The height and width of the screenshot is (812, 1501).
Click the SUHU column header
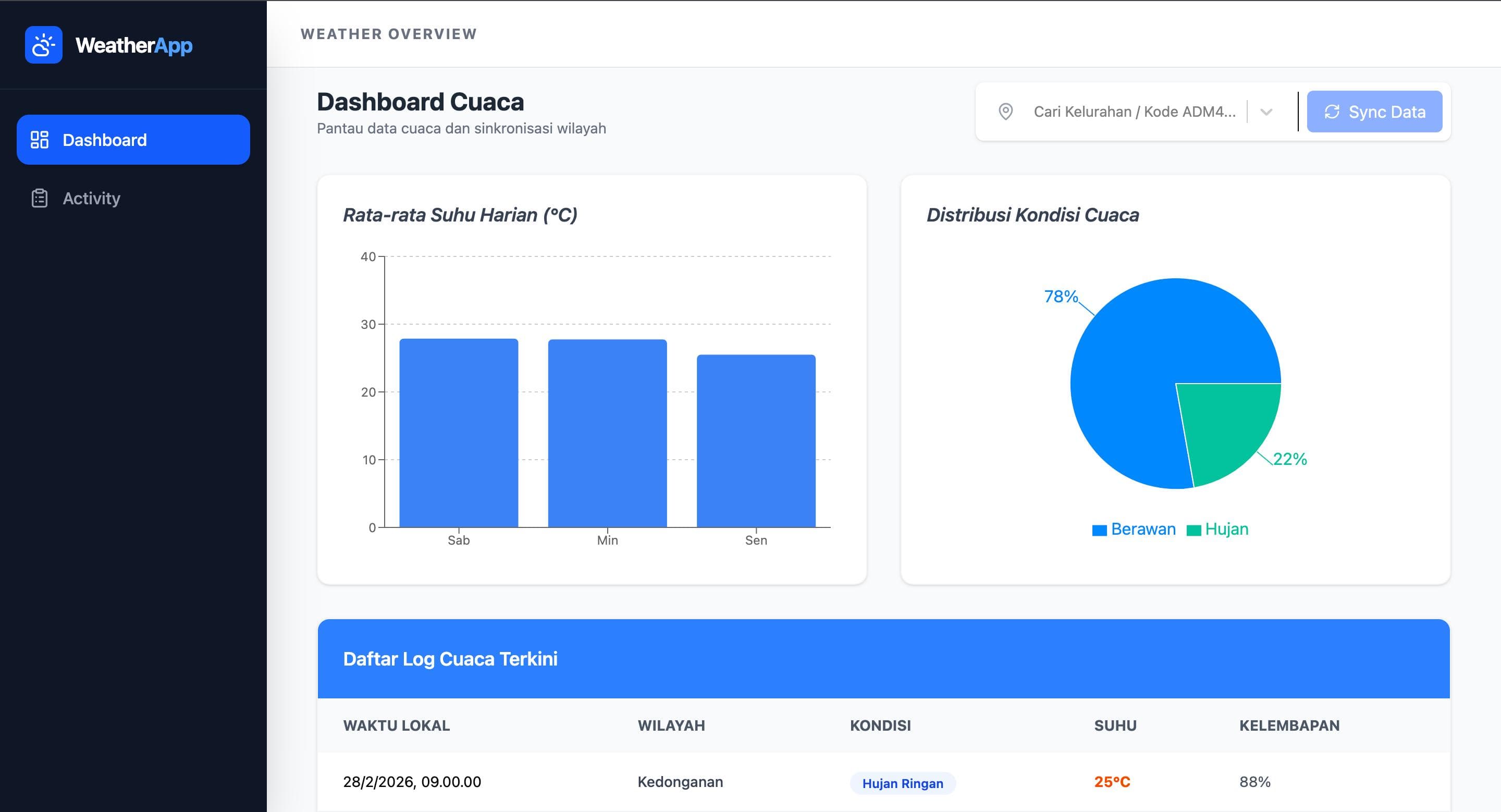1115,725
